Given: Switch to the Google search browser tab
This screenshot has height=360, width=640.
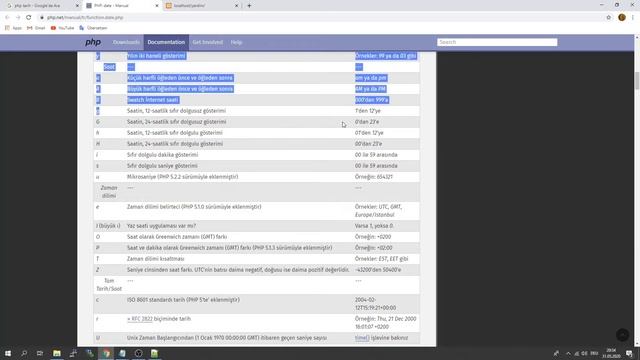Looking at the screenshot, I should [x=41, y=6].
